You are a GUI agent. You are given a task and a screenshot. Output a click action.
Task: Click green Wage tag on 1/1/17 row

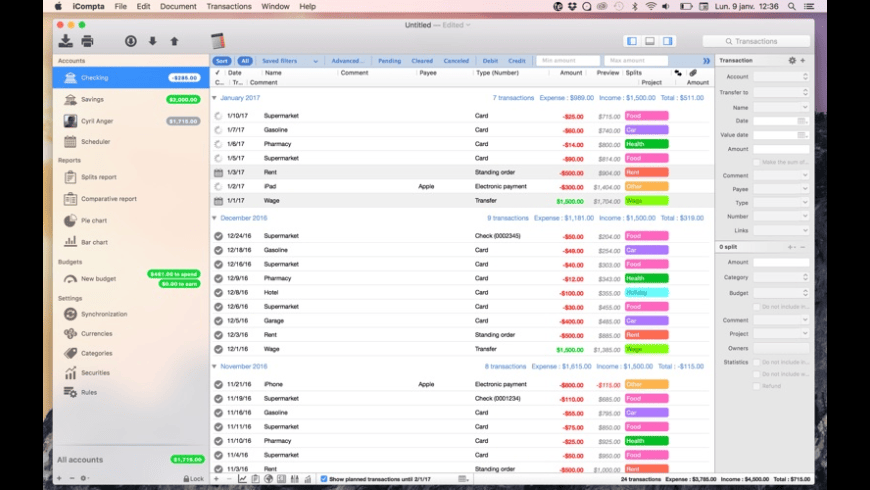pos(646,201)
